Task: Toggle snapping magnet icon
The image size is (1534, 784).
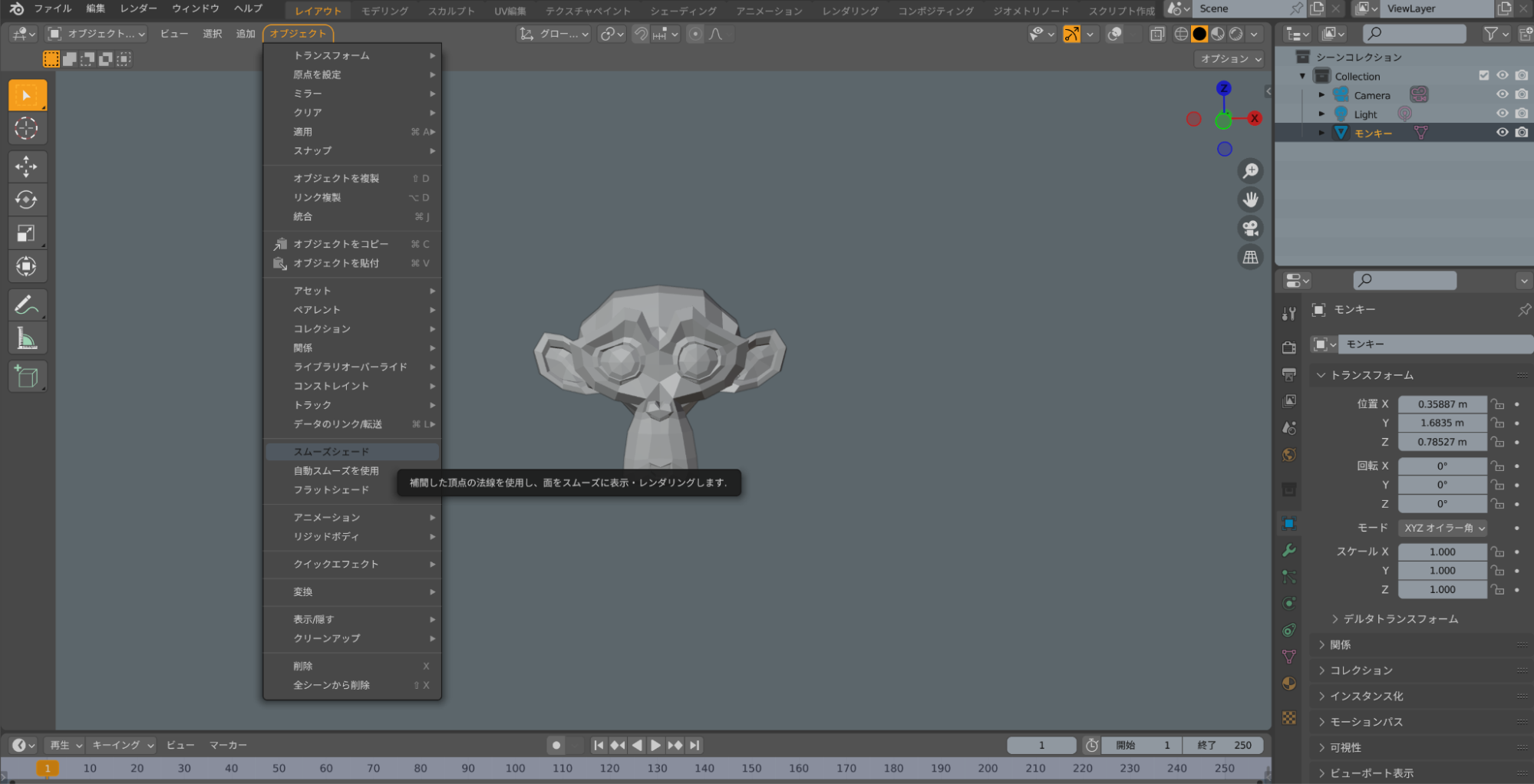Action: (x=640, y=34)
